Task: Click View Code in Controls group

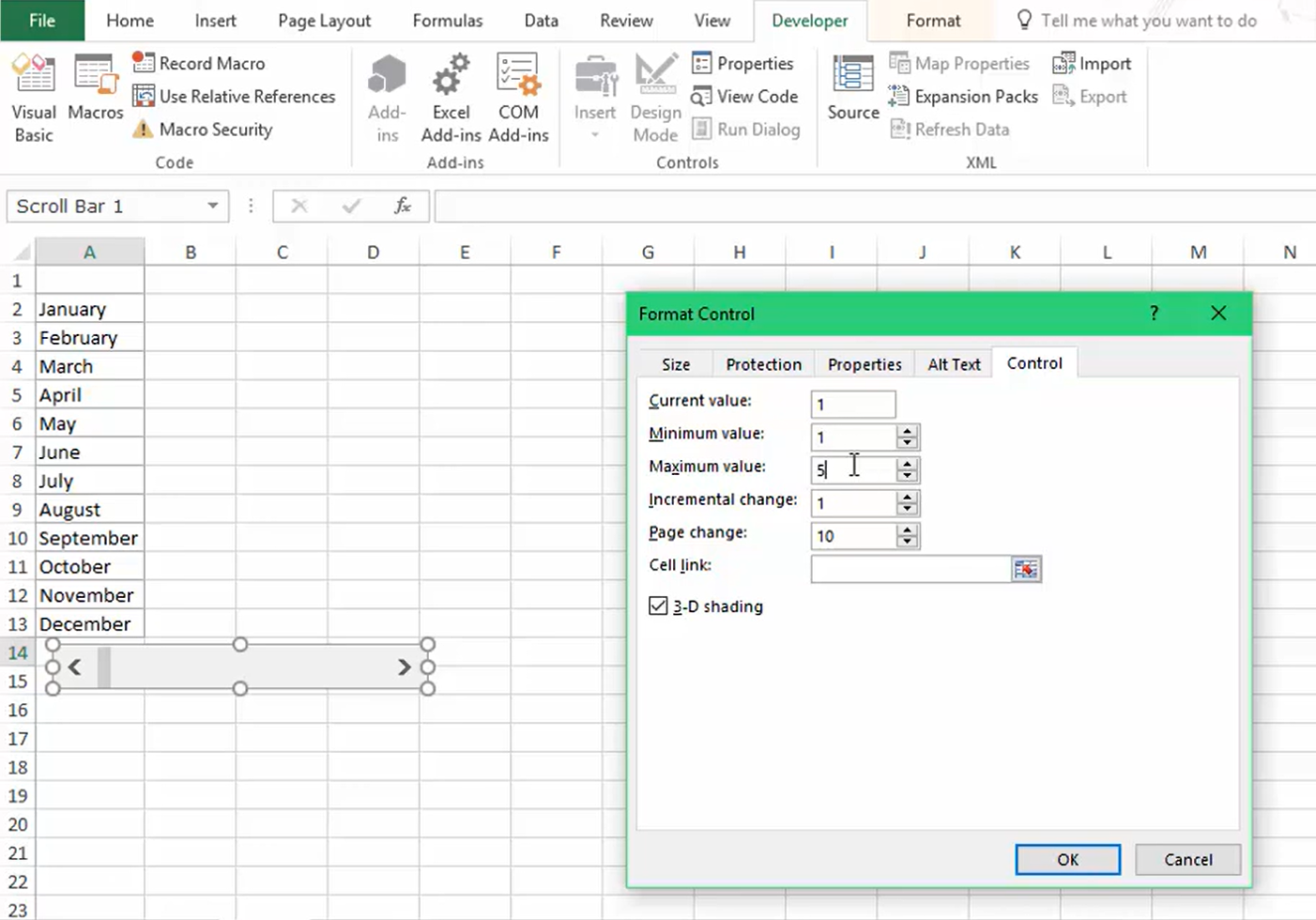Action: click(744, 96)
